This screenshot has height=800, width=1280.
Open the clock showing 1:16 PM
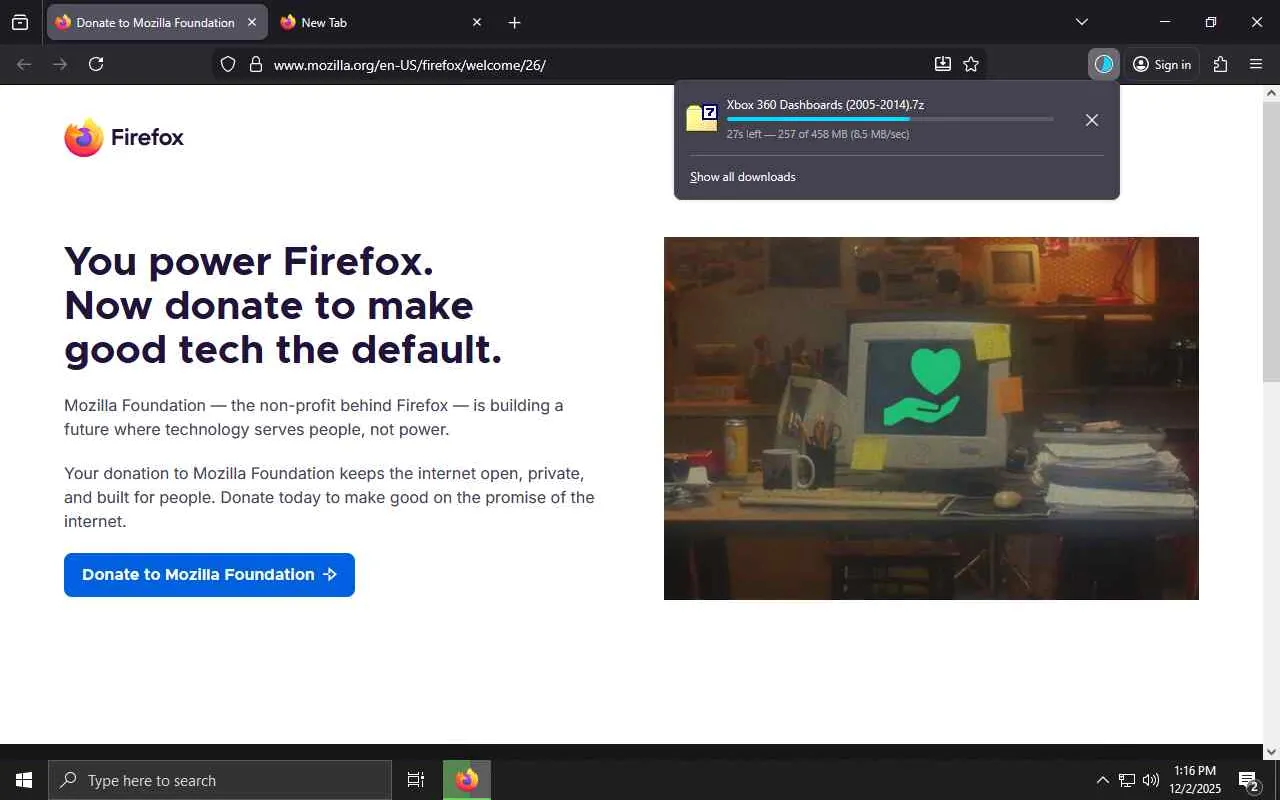pyautogui.click(x=1195, y=780)
